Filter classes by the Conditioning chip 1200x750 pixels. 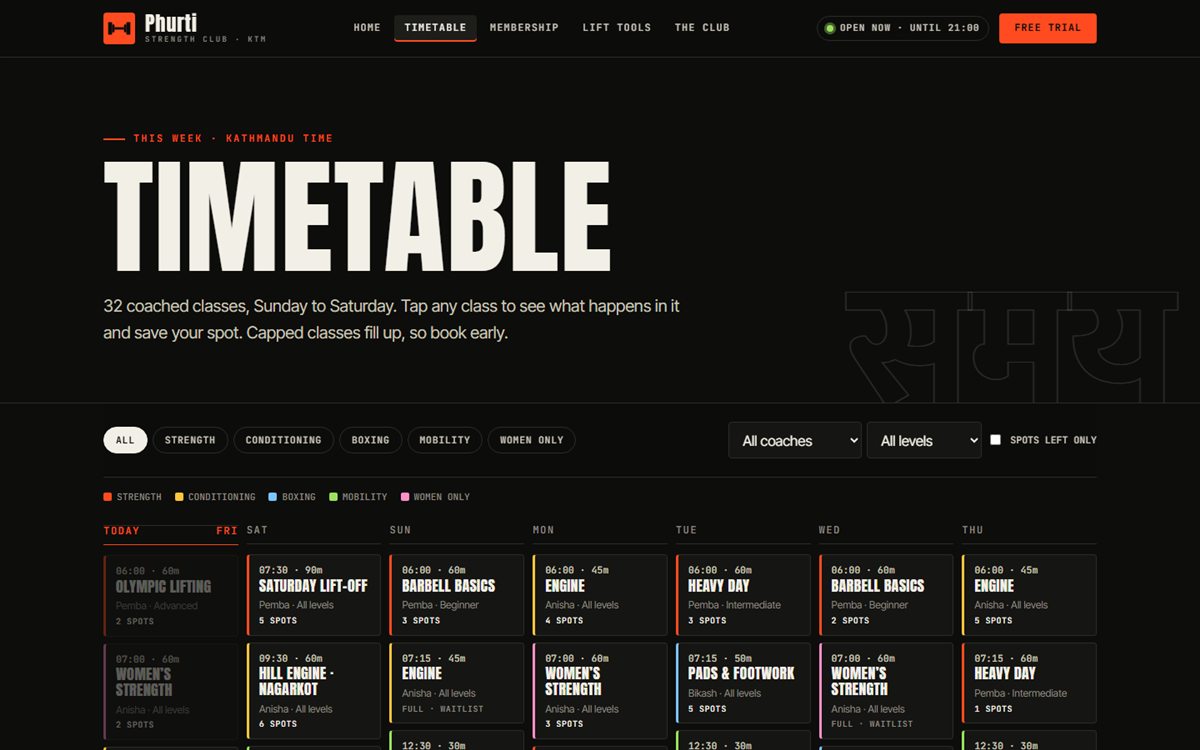(284, 440)
